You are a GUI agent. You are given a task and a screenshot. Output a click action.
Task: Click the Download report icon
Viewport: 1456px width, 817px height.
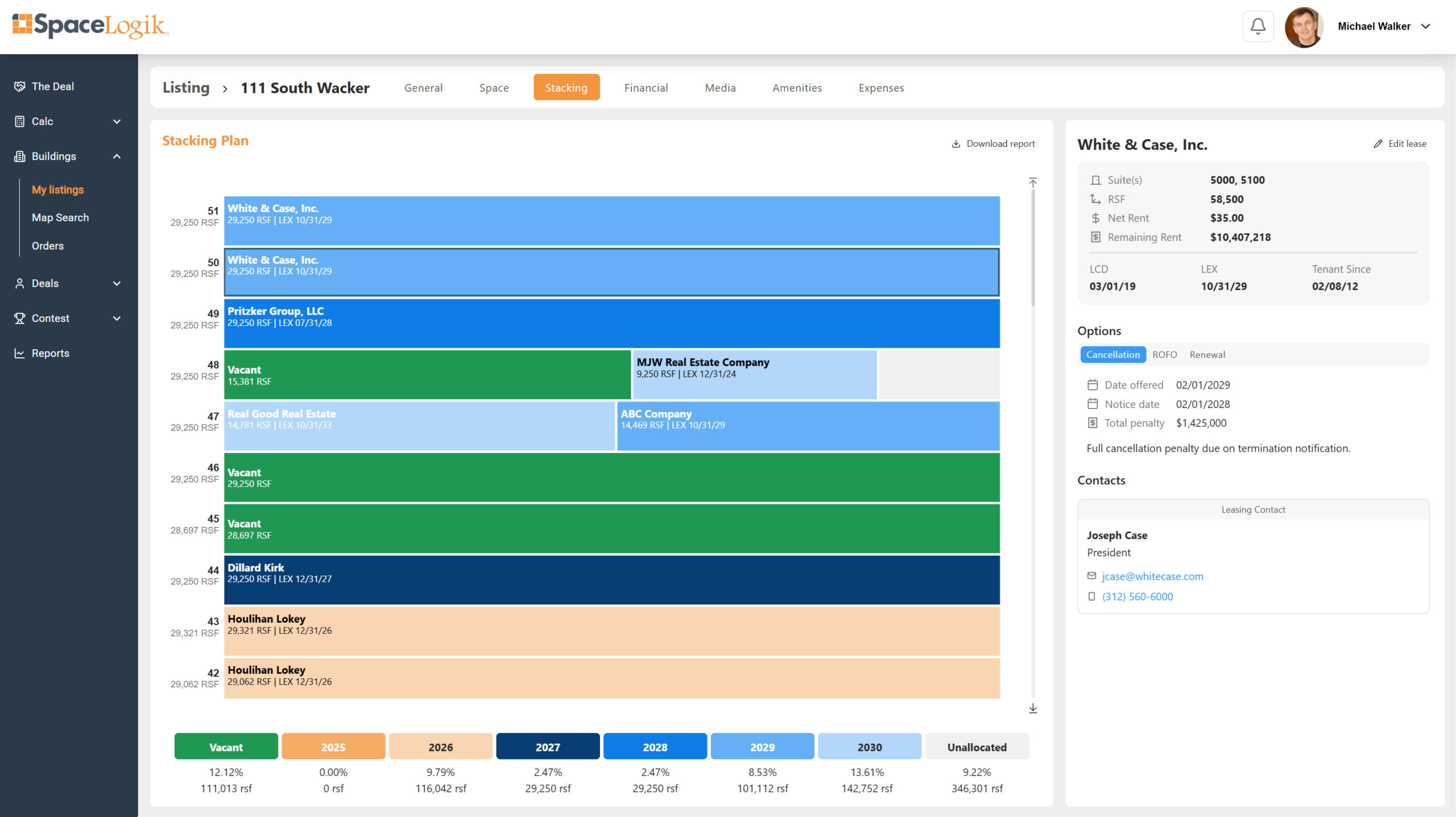tap(956, 144)
